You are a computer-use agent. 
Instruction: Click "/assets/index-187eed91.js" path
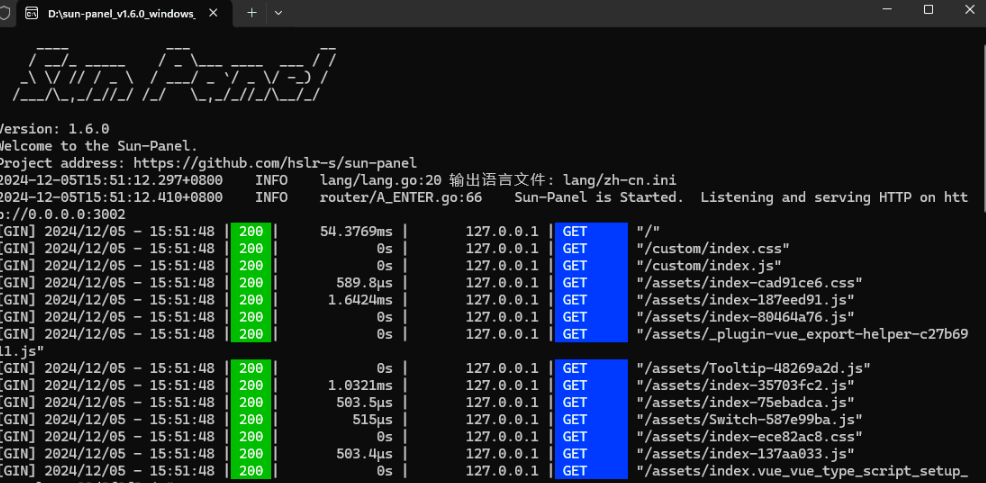[x=745, y=300]
